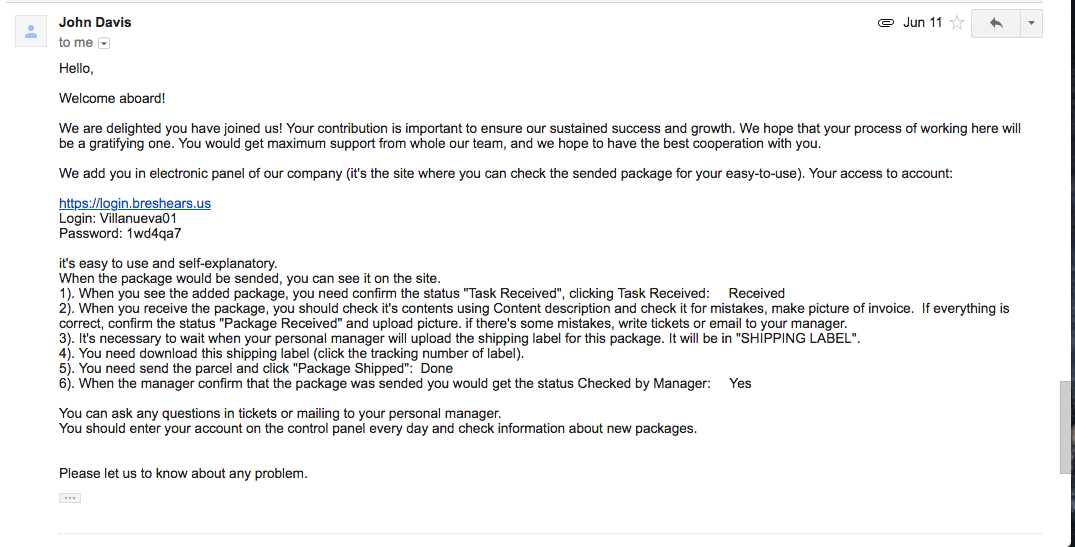Click the "Please let us to know" closing line
1075x547 pixels.
(x=183, y=473)
